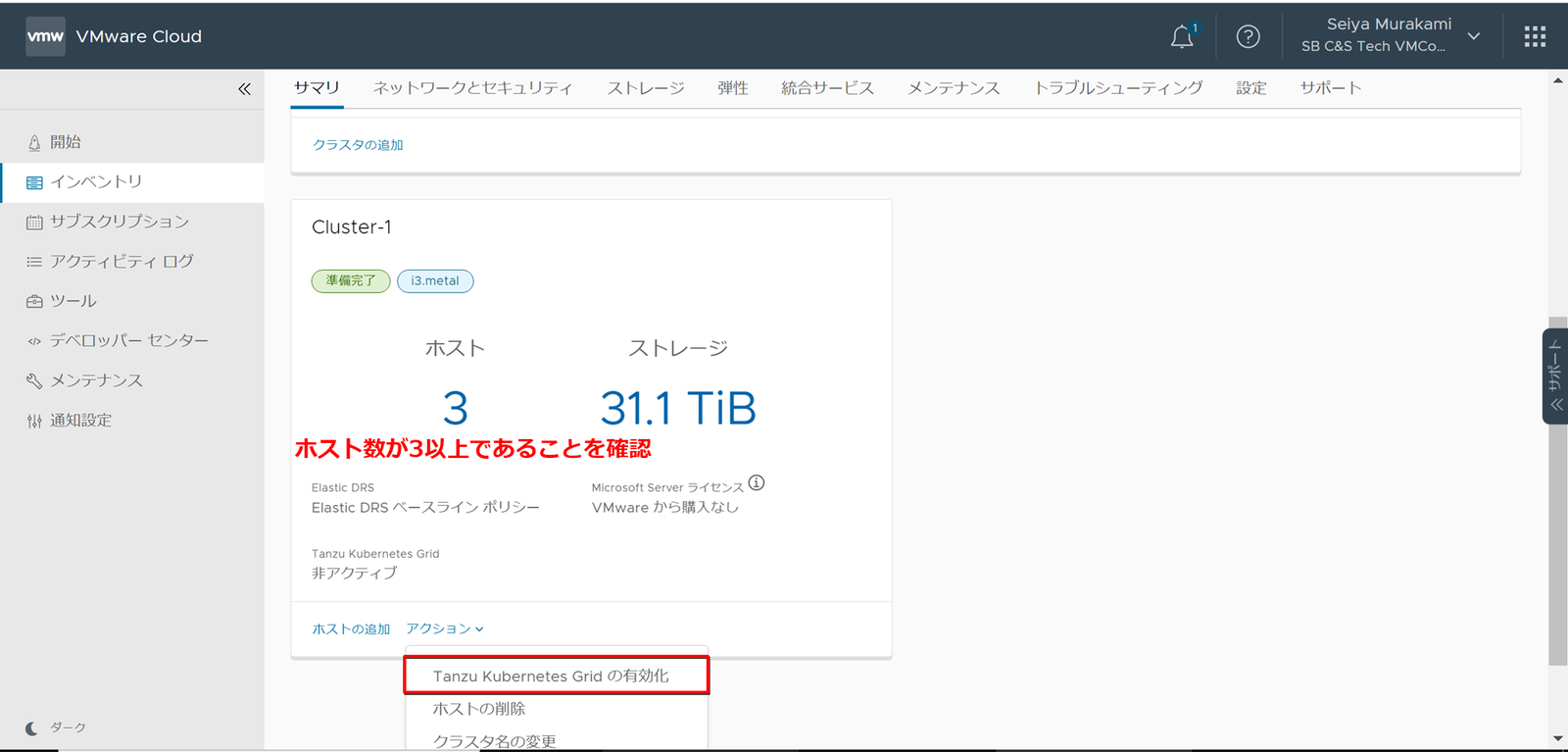Click VMware から購入なし text
The width and height of the screenshot is (1568, 752).
(665, 507)
